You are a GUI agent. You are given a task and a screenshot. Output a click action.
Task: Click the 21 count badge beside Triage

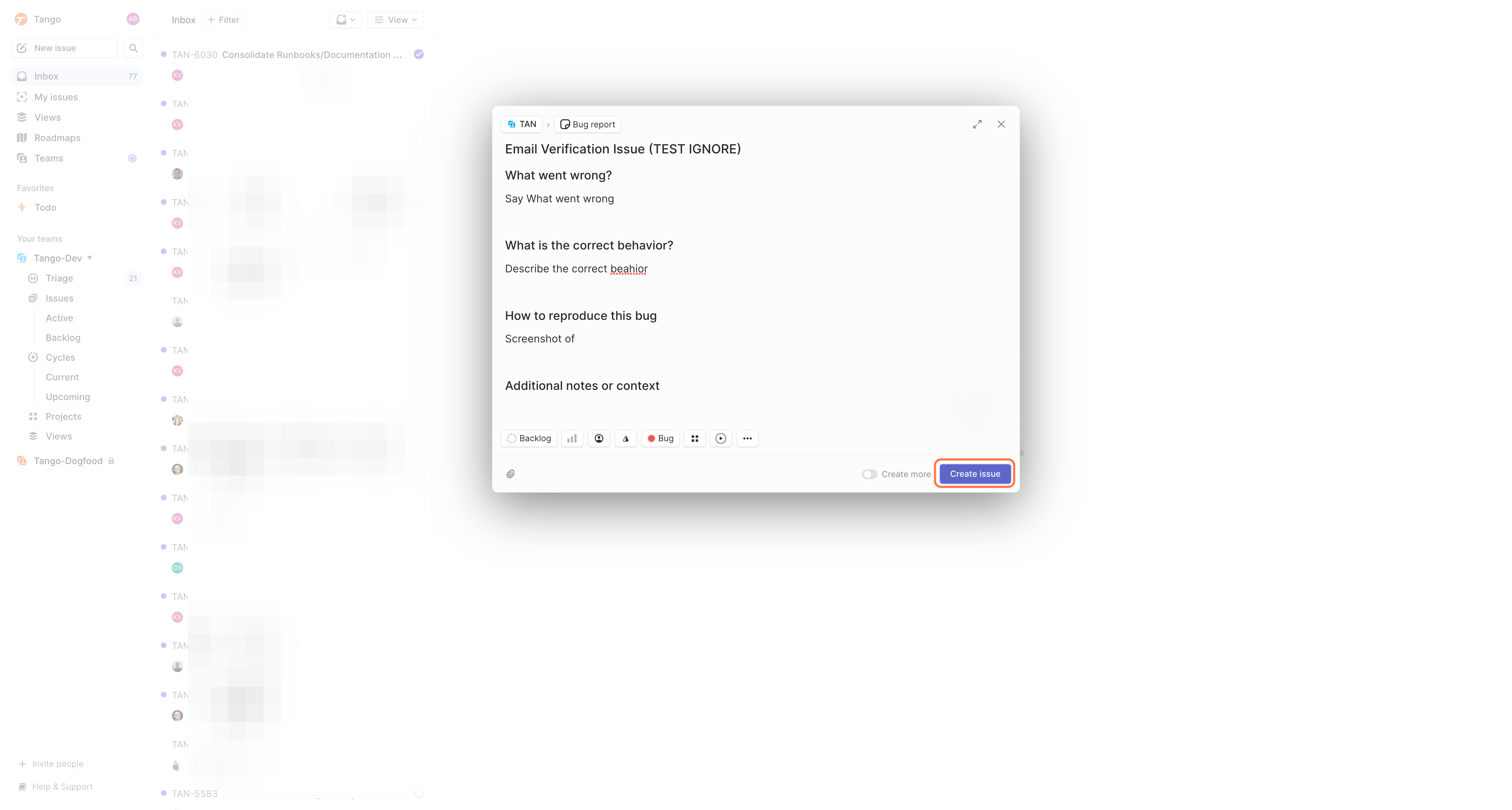click(133, 278)
